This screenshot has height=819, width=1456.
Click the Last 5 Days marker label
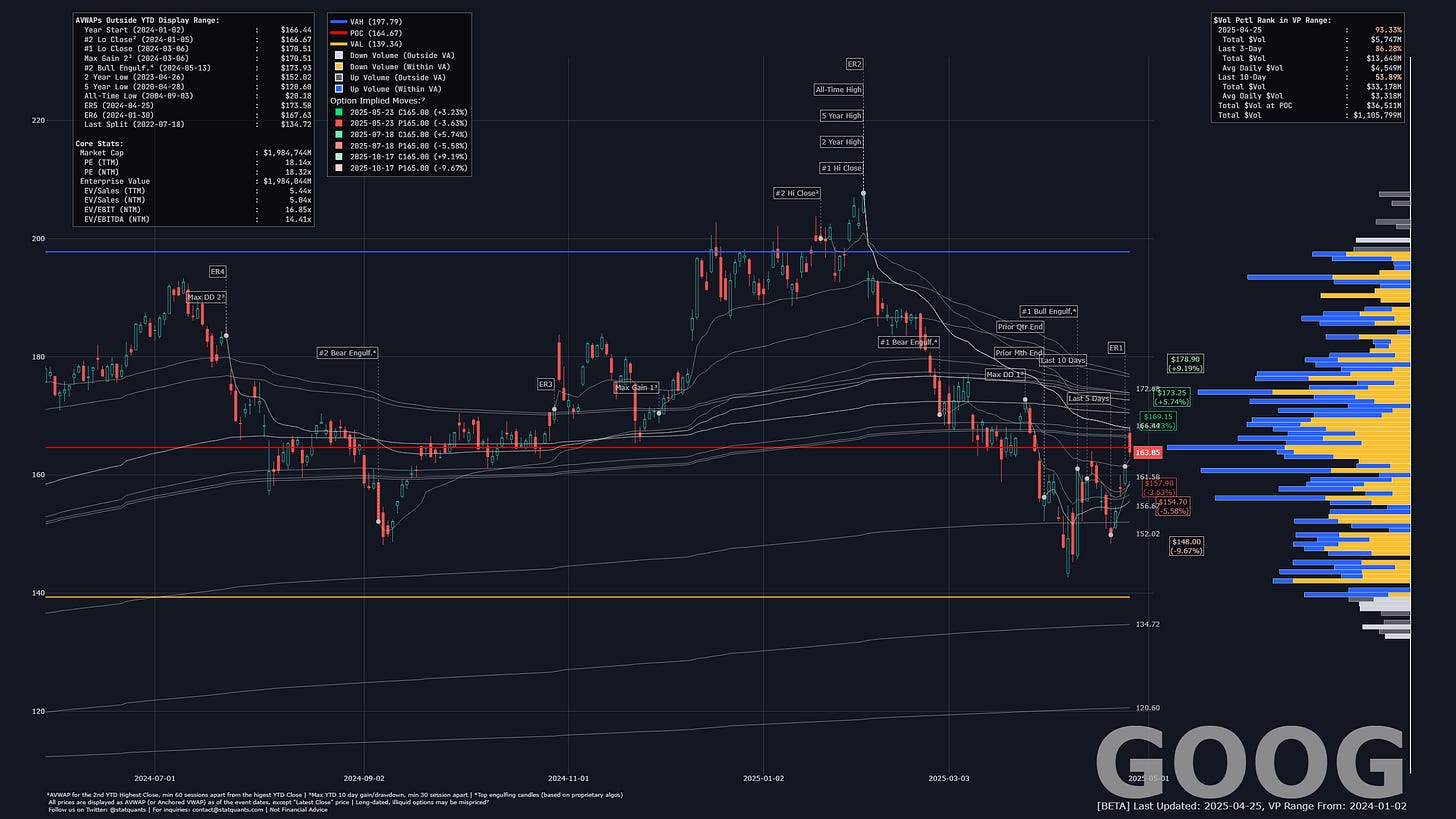[x=1088, y=398]
